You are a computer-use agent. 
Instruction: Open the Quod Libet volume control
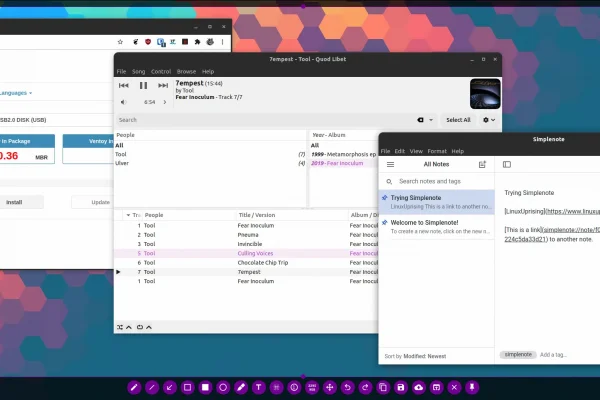coord(123,102)
